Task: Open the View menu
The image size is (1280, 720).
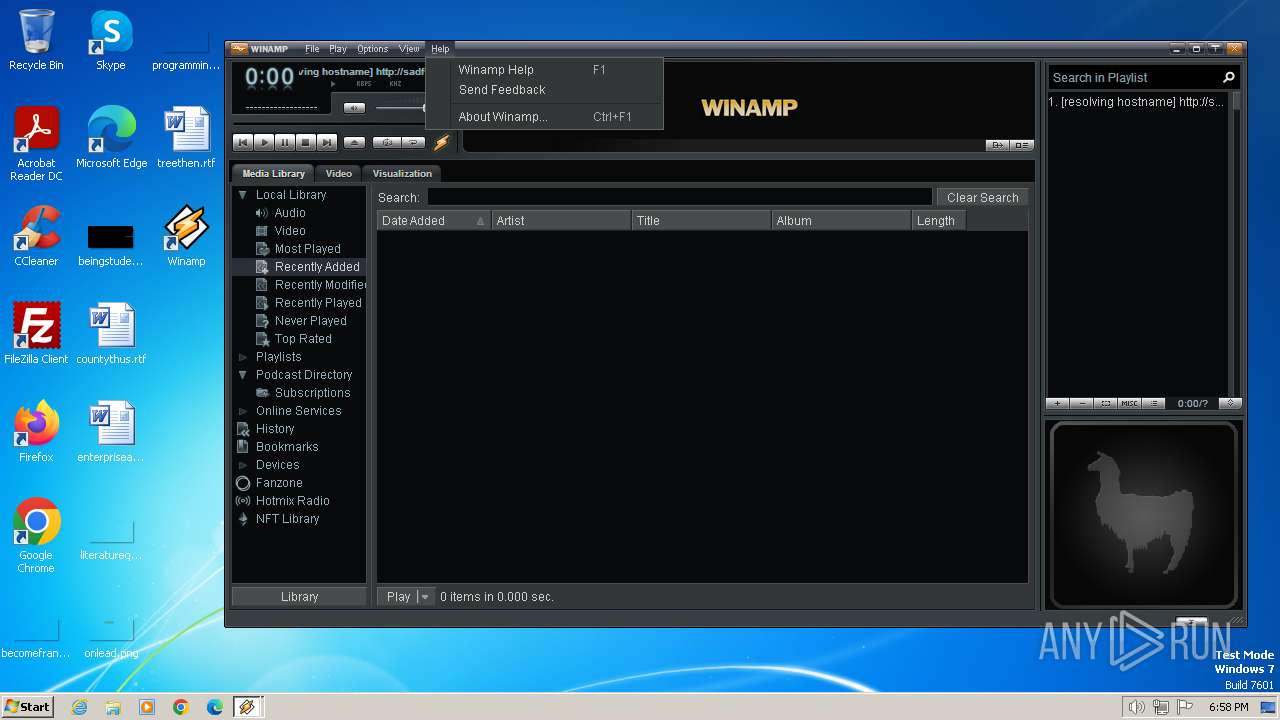Action: pyautogui.click(x=409, y=49)
